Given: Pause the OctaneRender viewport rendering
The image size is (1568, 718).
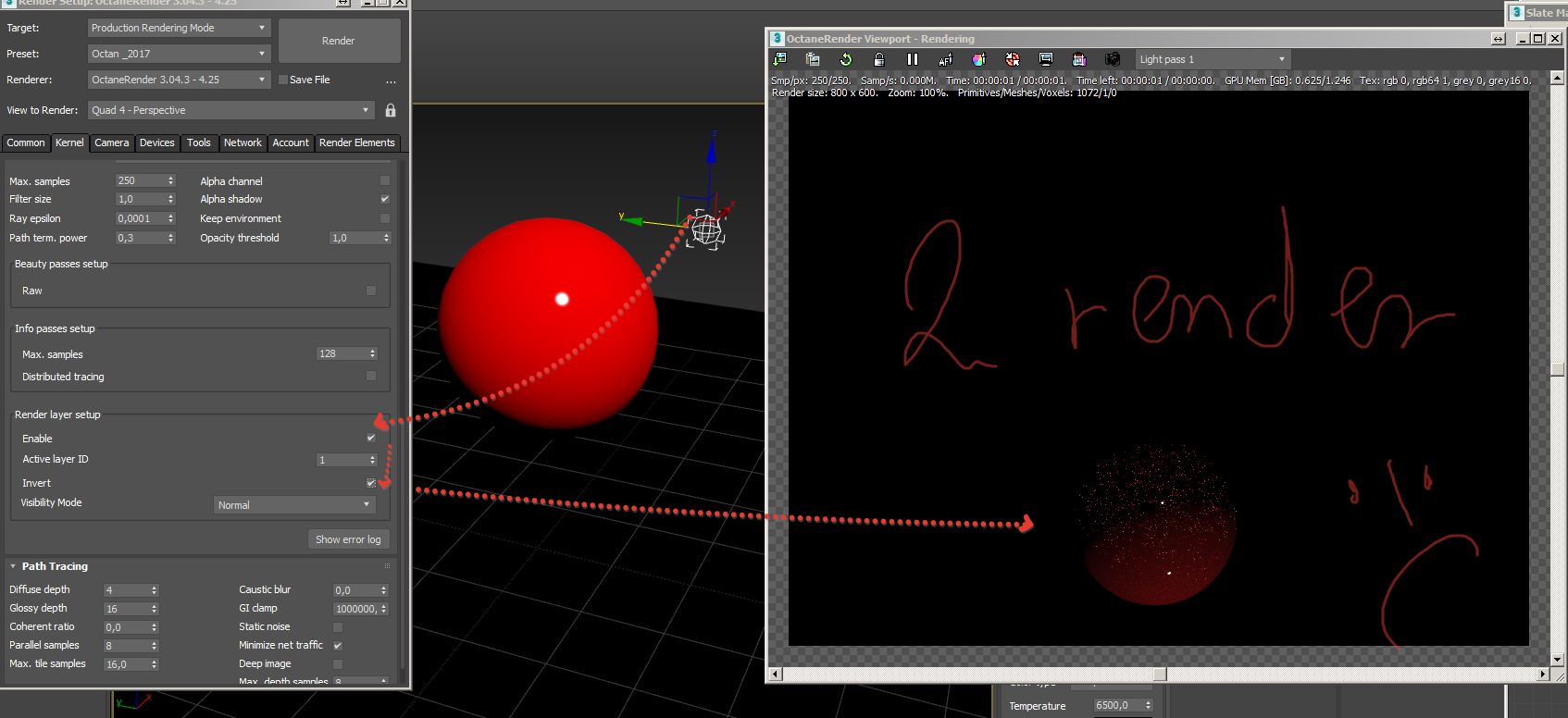Looking at the screenshot, I should [913, 59].
